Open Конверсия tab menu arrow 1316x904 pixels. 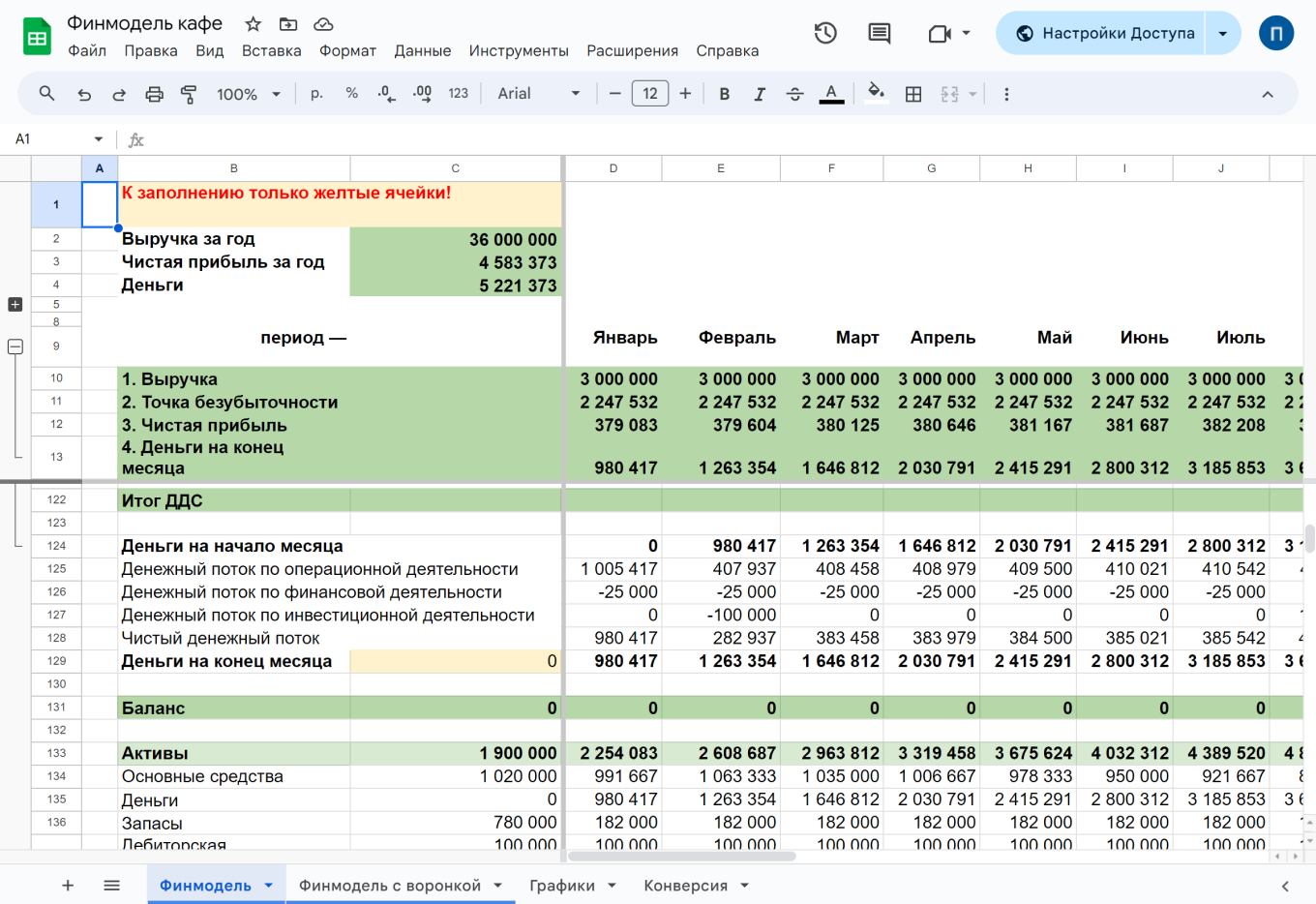(x=745, y=886)
